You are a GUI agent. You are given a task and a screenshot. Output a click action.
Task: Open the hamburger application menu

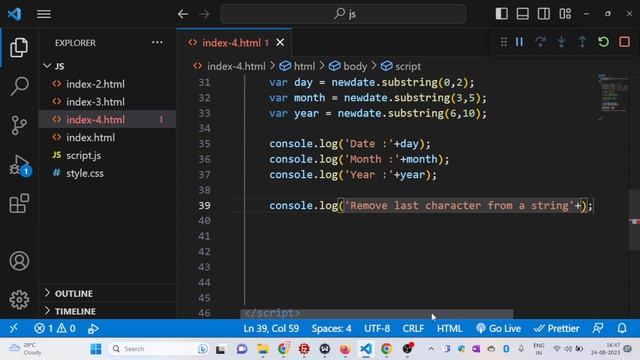tap(44, 14)
